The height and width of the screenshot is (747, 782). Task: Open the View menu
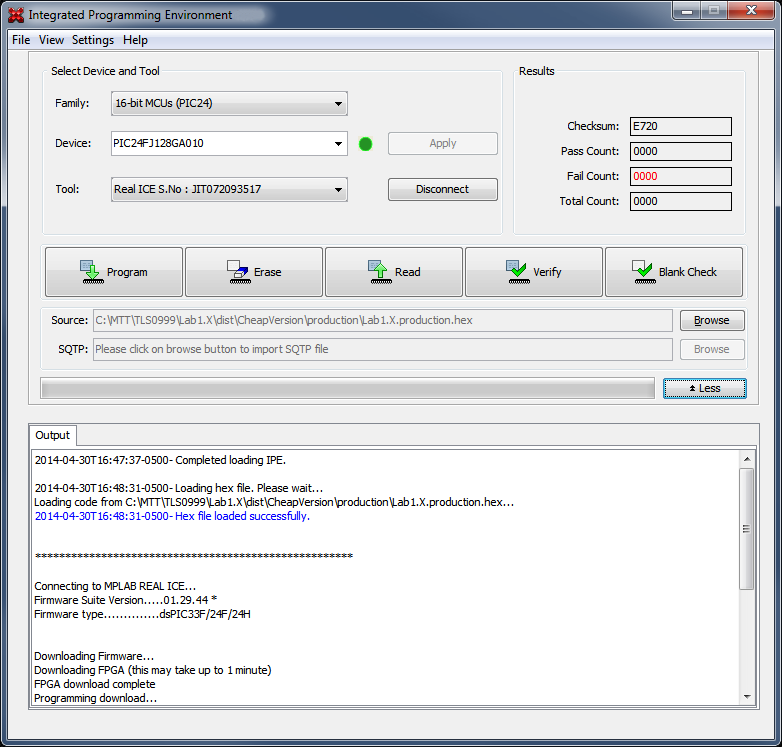coord(51,40)
